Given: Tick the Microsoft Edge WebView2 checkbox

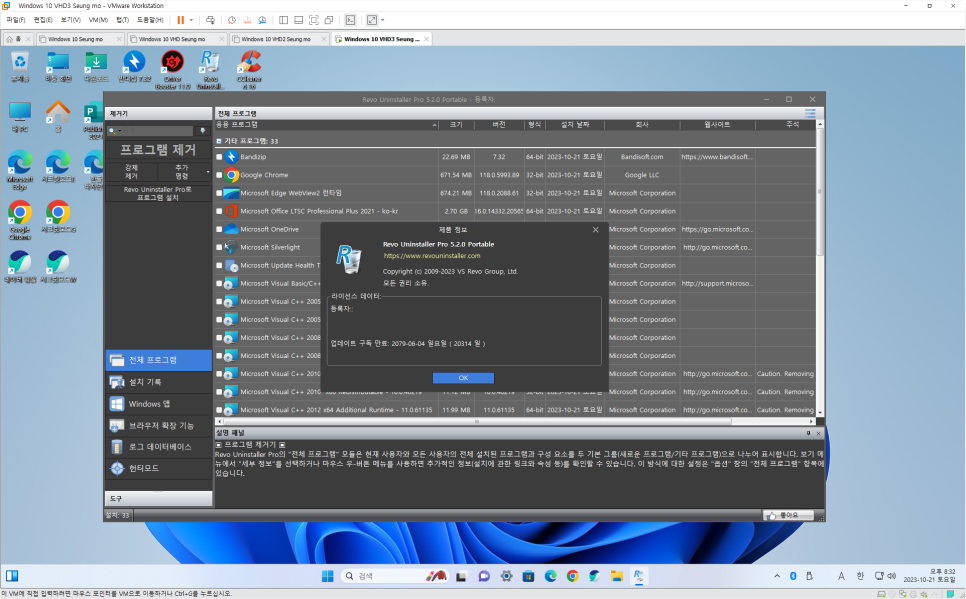Looking at the screenshot, I should tap(219, 193).
